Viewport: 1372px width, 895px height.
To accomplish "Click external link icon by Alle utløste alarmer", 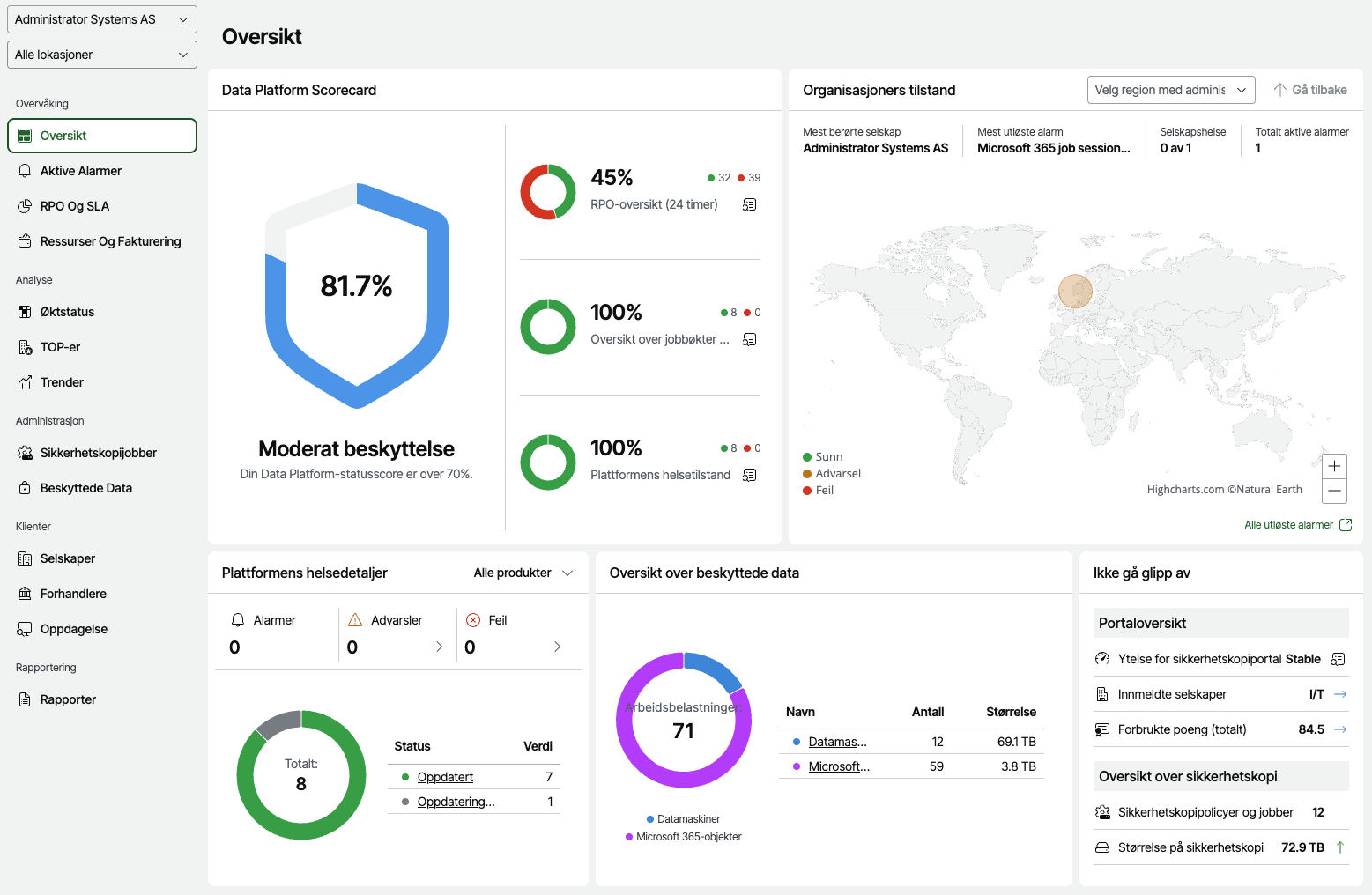I will coord(1346,525).
